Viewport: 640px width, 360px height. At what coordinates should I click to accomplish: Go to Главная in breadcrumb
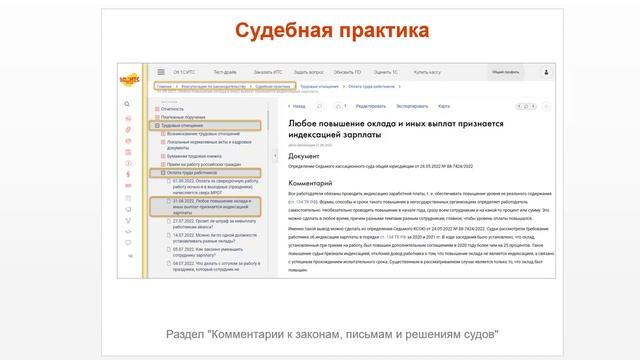164,87
